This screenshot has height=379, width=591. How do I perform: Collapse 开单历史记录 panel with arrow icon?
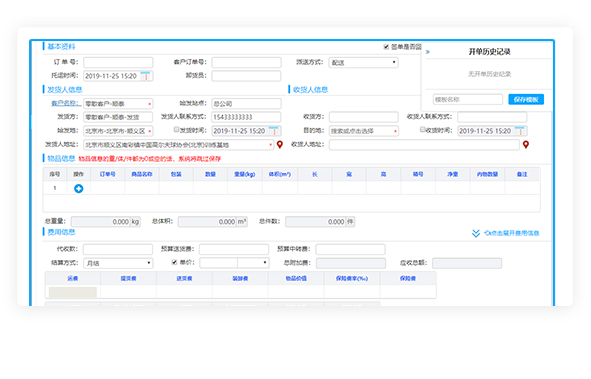click(428, 52)
